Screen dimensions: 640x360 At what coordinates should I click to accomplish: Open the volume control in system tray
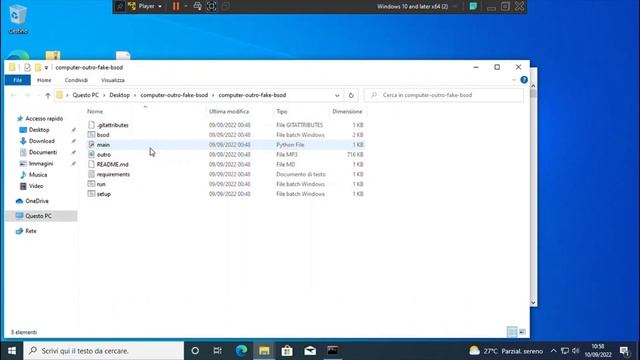coord(576,351)
